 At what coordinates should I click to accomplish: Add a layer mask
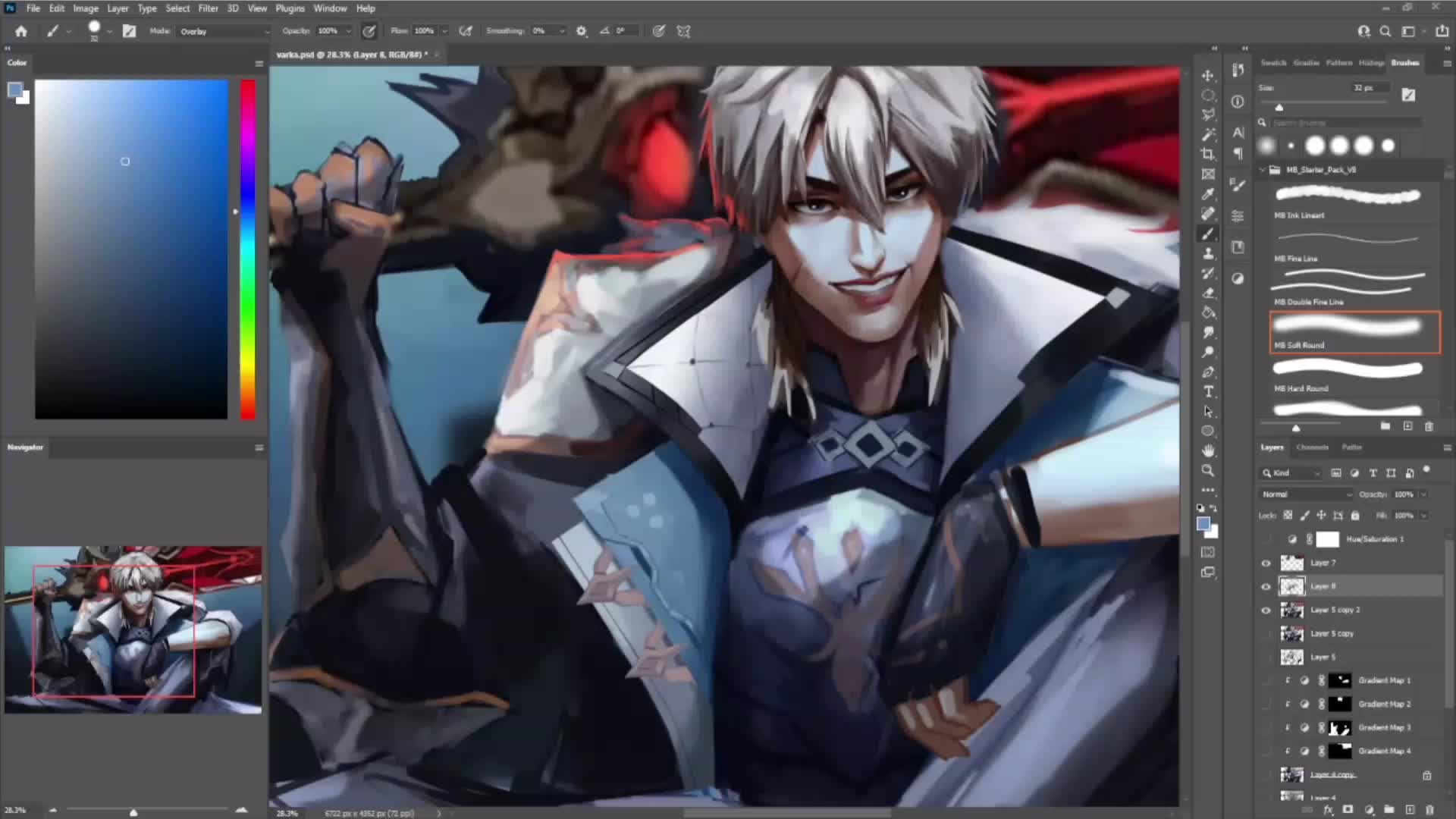click(1348, 810)
